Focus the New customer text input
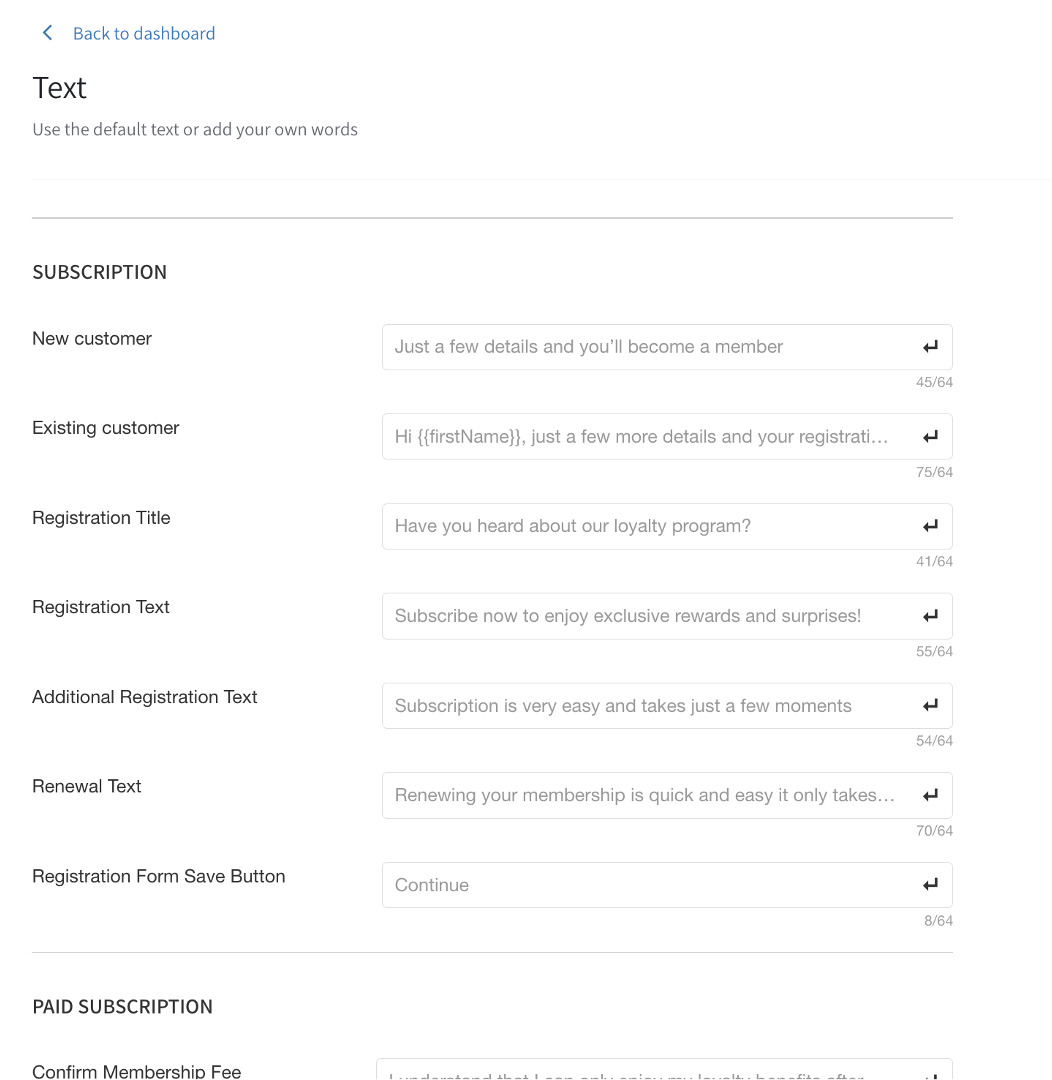The width and height of the screenshot is (1052, 1080). pyautogui.click(x=640, y=347)
